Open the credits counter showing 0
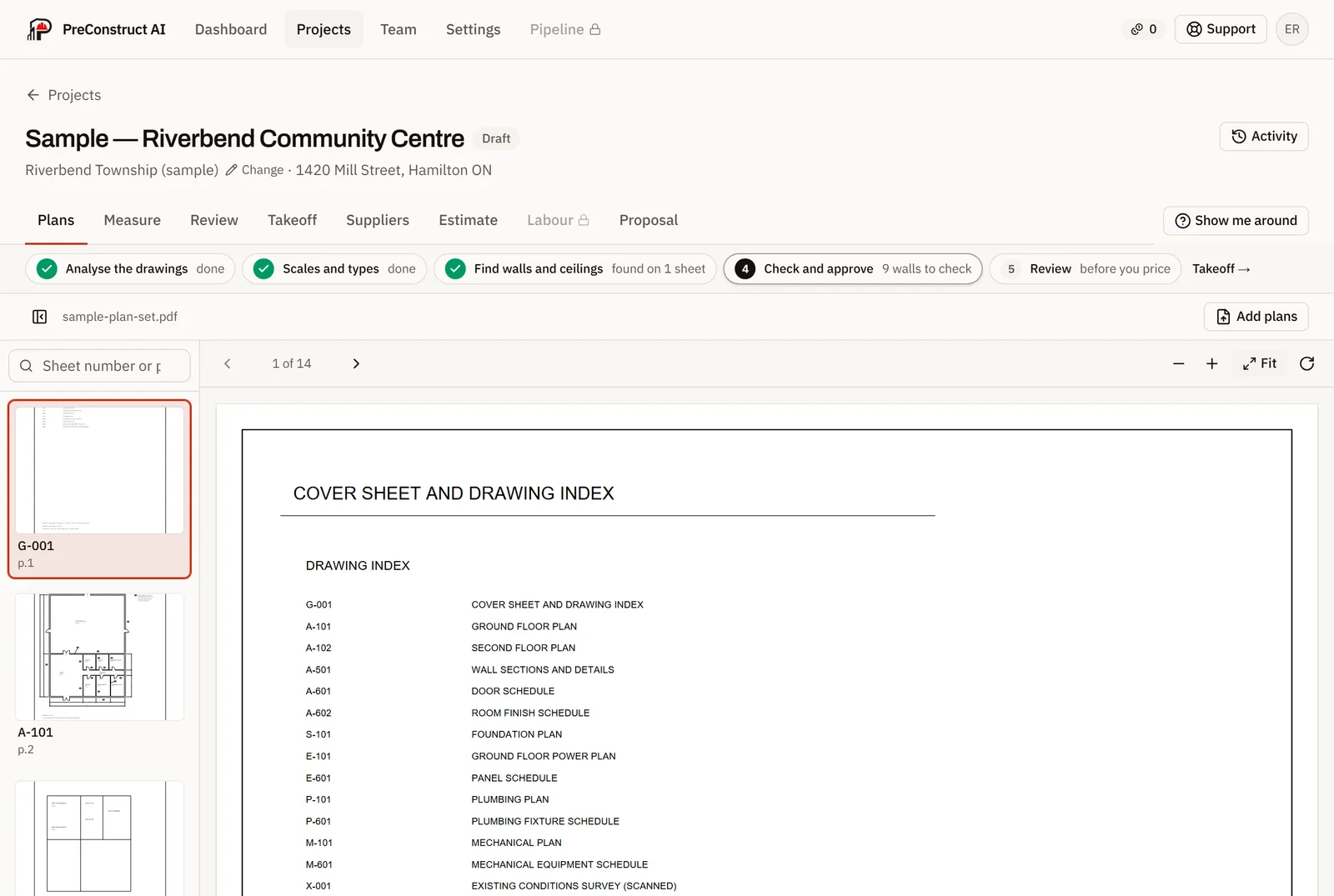The height and width of the screenshot is (896, 1334). click(1144, 29)
